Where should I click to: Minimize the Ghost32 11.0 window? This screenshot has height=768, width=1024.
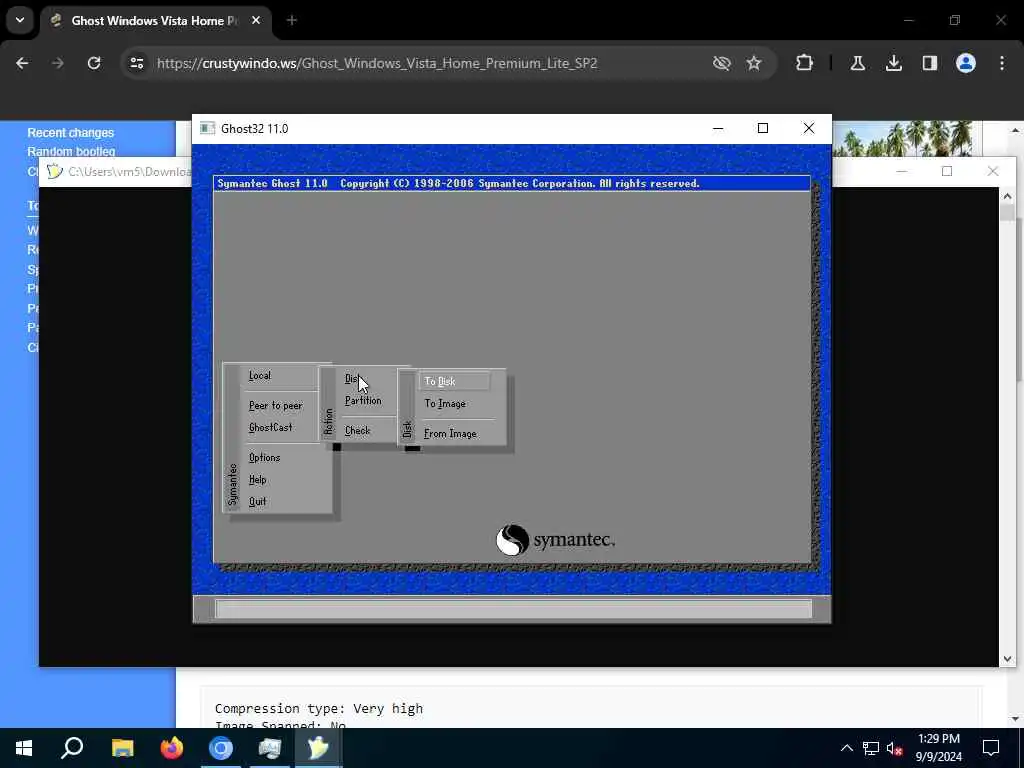point(718,128)
